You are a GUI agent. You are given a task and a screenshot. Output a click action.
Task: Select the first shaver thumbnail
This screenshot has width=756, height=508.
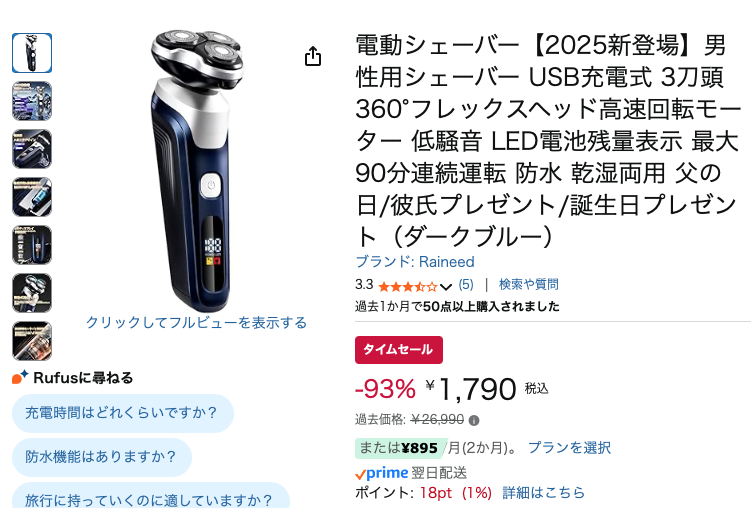point(32,53)
